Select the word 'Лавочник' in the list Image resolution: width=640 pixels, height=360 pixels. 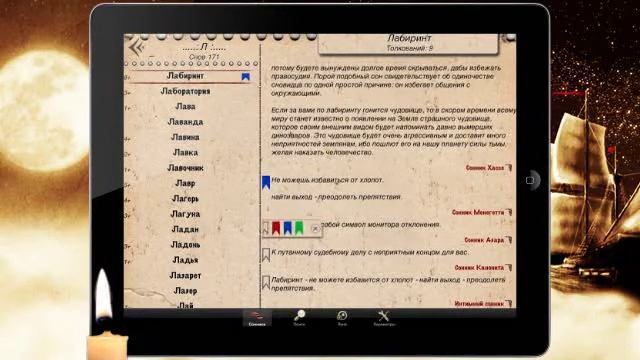click(185, 168)
